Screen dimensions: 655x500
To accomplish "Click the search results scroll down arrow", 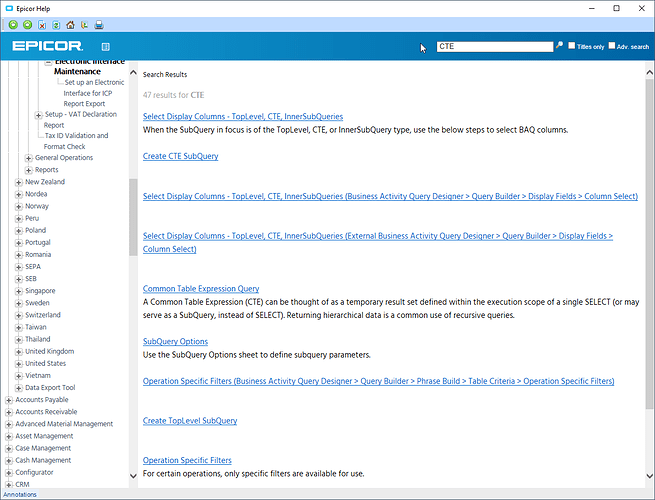I will point(650,476).
